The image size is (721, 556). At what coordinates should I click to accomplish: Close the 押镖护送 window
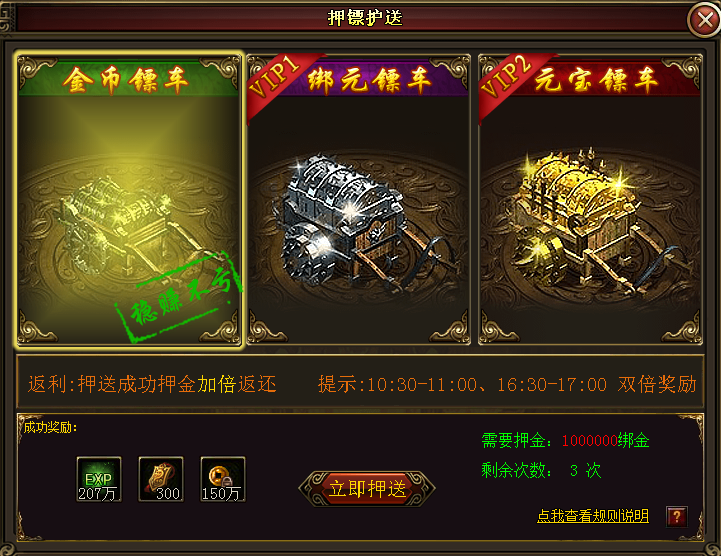(x=704, y=20)
